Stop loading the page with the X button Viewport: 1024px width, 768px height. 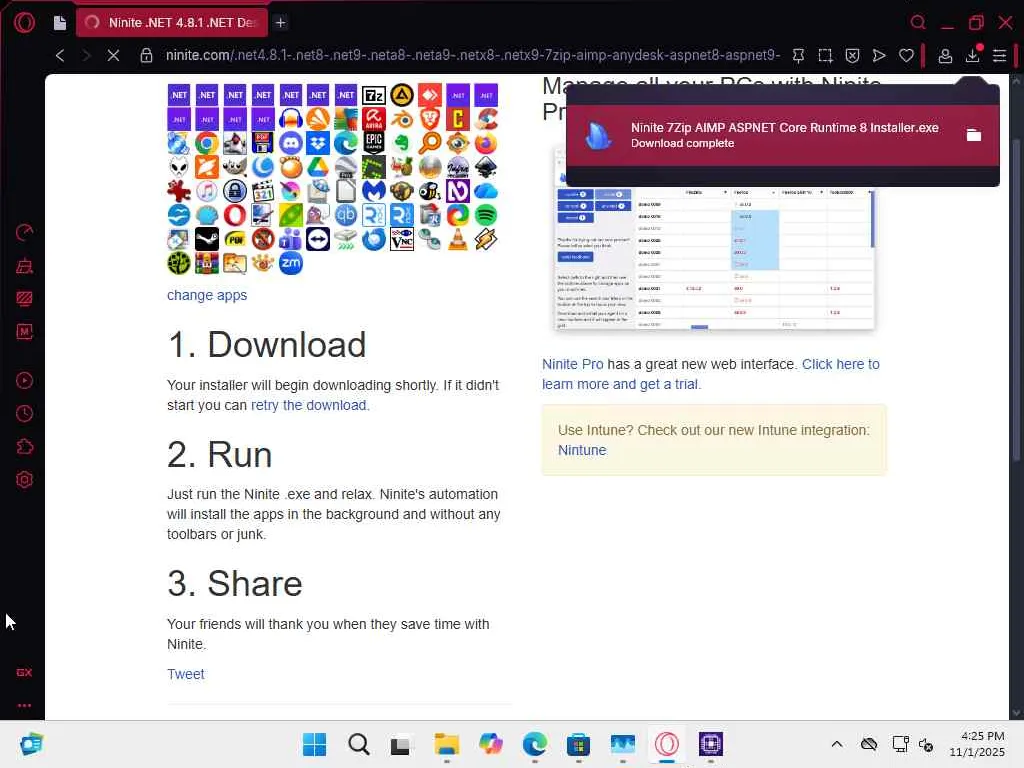[113, 56]
